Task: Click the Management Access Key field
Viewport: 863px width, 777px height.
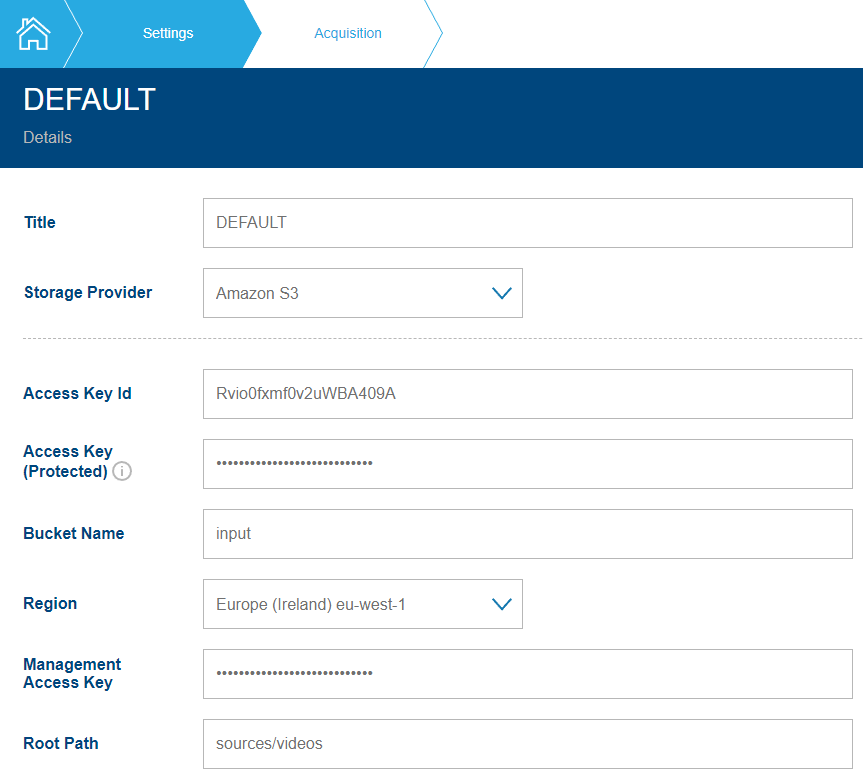Action: pos(527,673)
